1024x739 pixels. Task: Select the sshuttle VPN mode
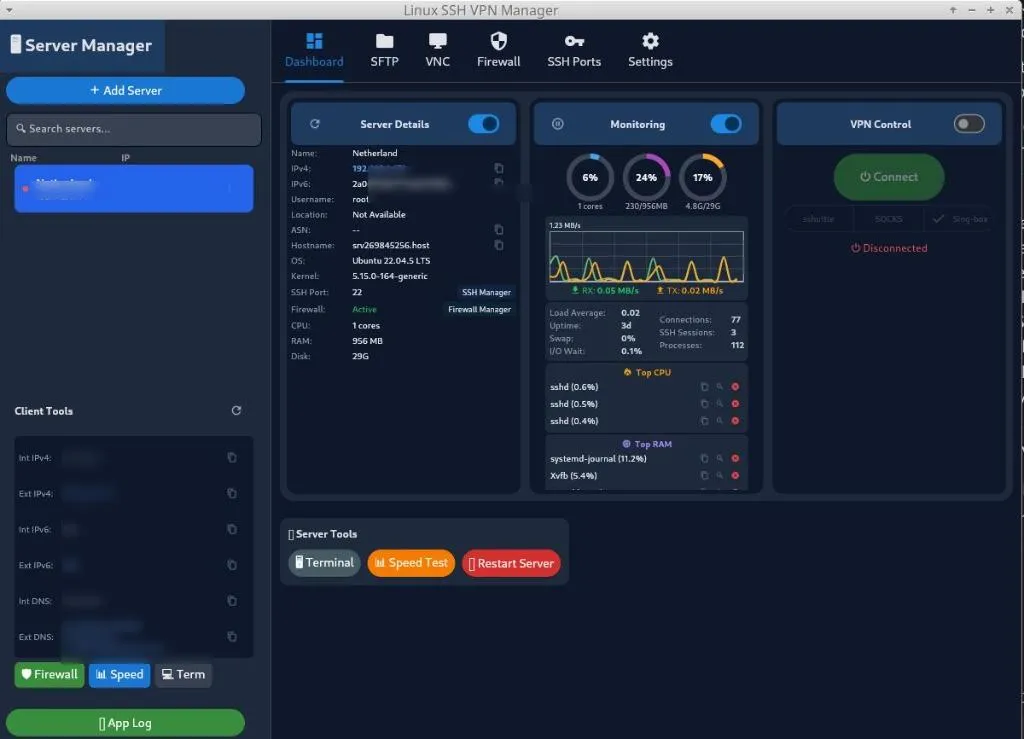(x=818, y=219)
